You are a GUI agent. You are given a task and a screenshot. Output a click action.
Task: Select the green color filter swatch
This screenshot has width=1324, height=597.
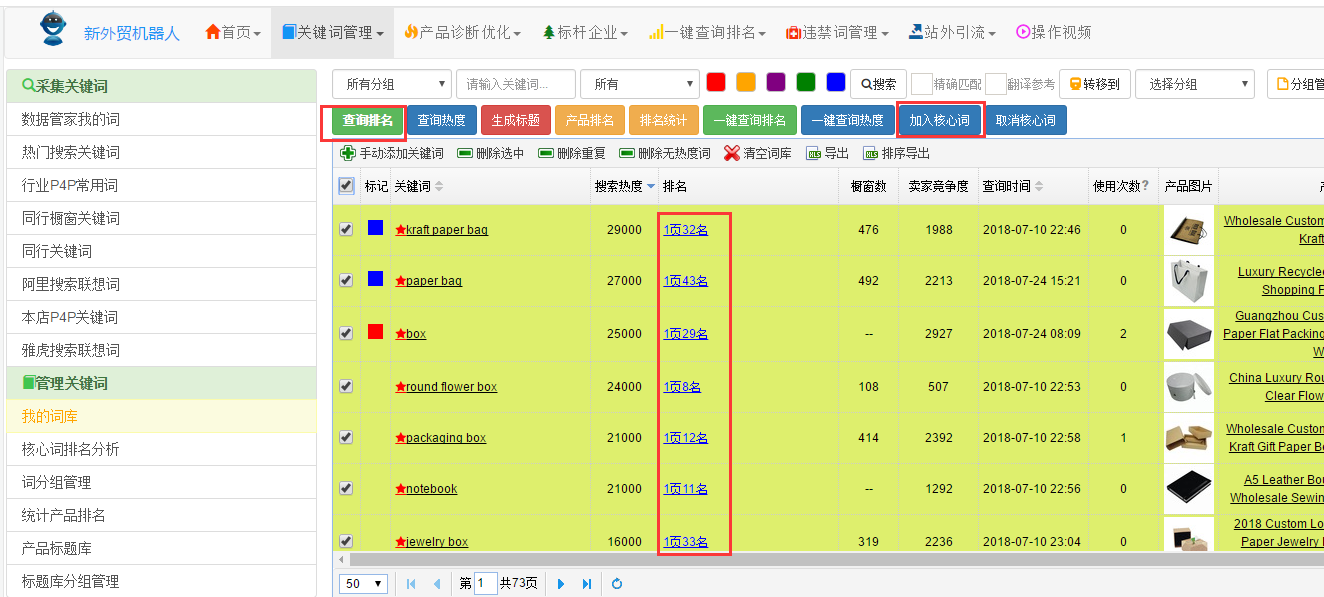(x=806, y=82)
